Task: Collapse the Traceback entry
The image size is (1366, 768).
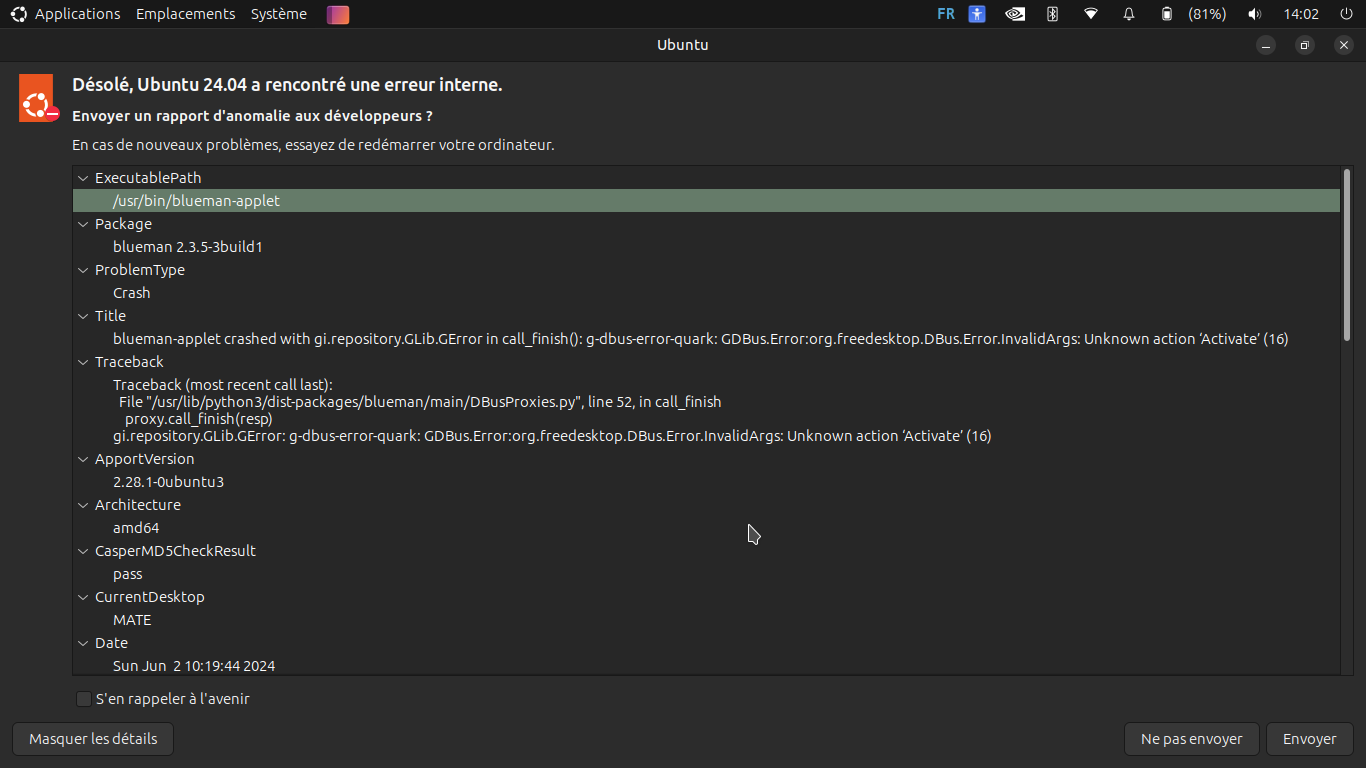Action: point(83,362)
